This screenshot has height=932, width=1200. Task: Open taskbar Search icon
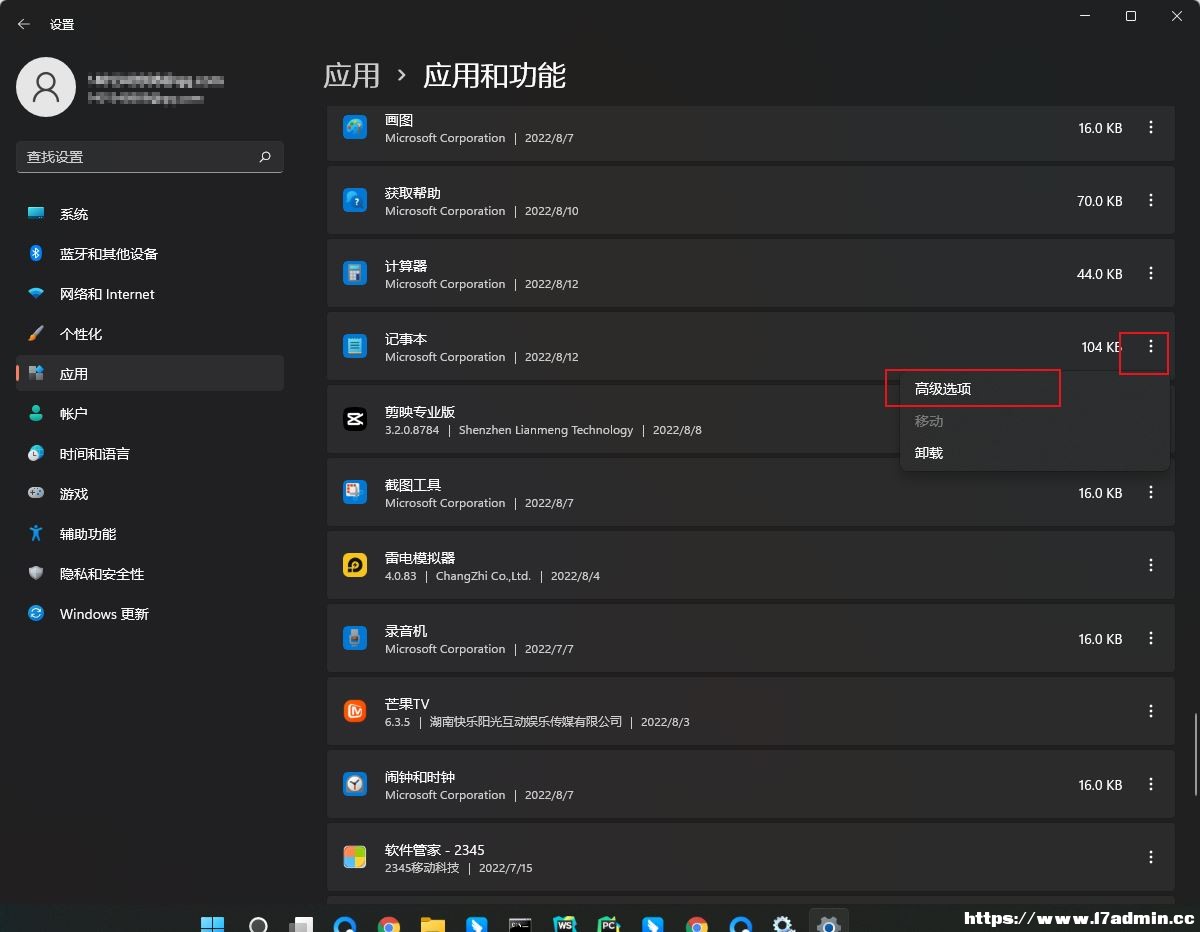(258, 924)
